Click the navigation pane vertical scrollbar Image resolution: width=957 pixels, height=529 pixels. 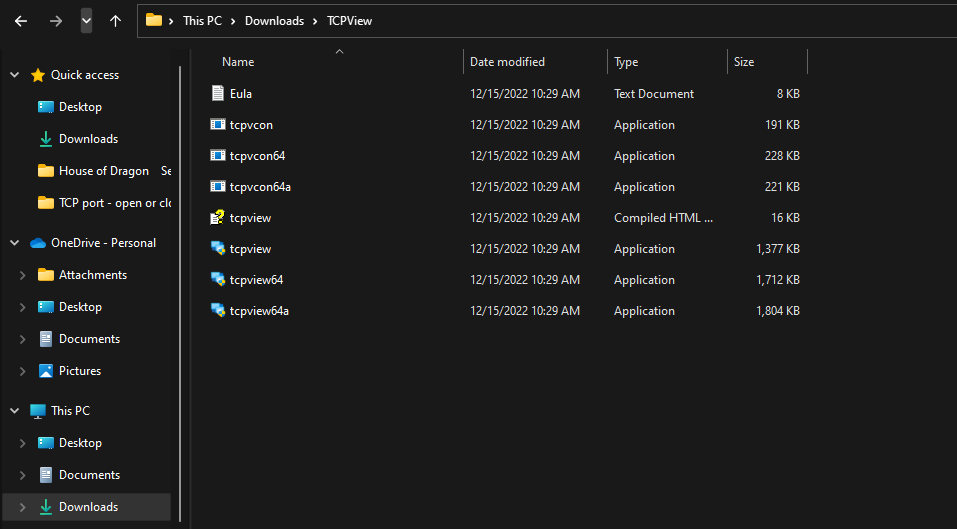click(180, 293)
